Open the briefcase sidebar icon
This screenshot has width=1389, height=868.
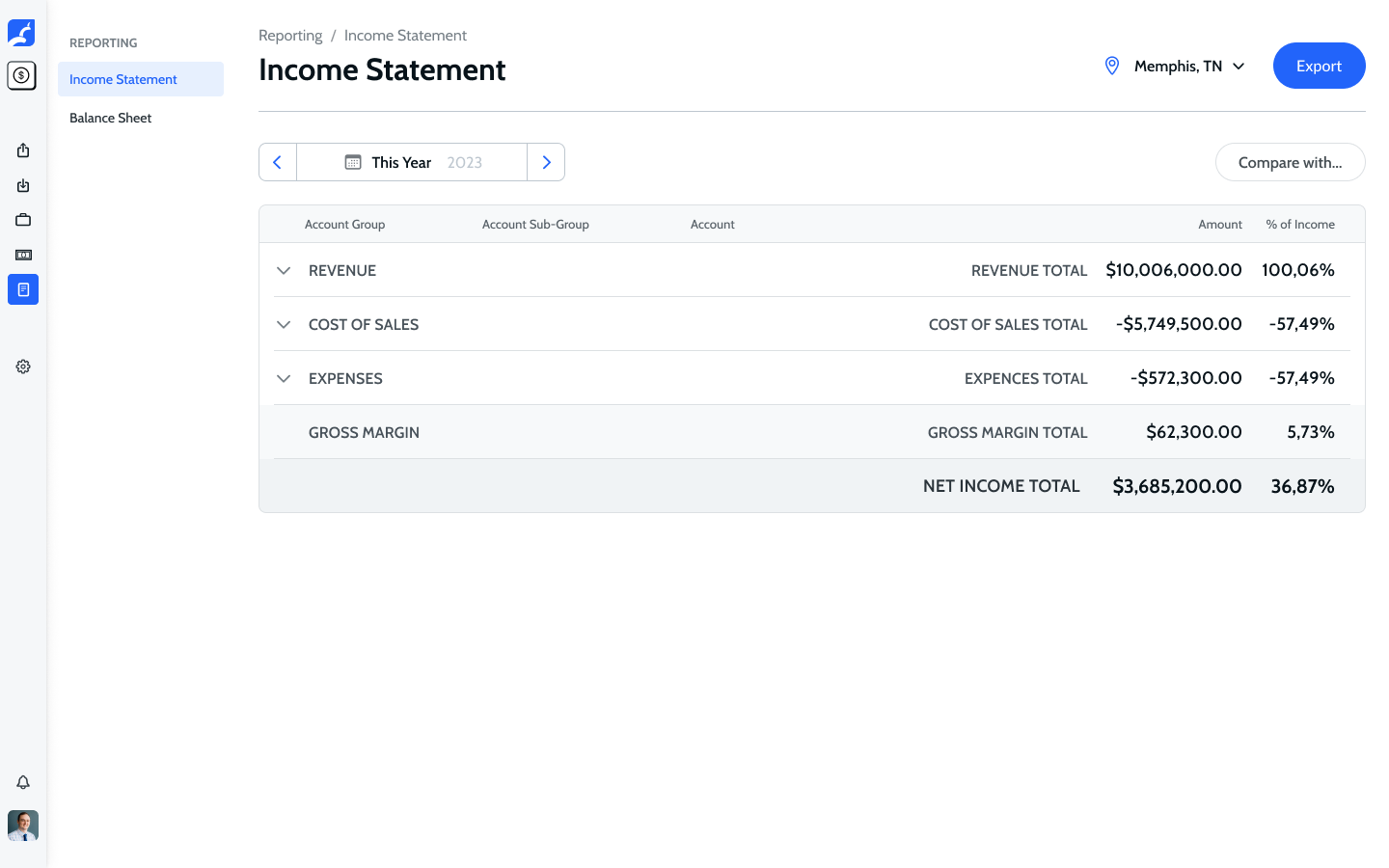(x=23, y=220)
